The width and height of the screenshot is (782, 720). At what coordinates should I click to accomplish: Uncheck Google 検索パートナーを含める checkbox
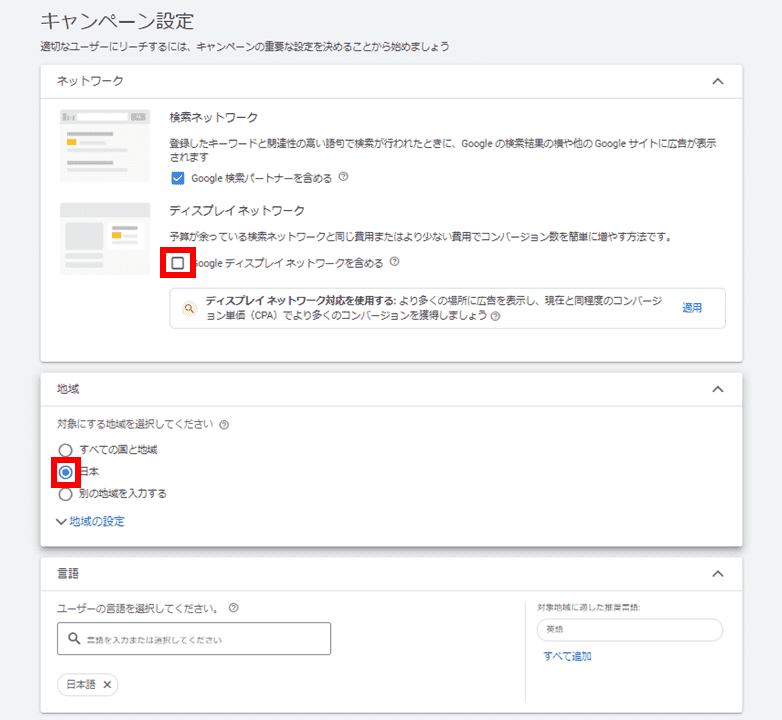pyautogui.click(x=178, y=178)
